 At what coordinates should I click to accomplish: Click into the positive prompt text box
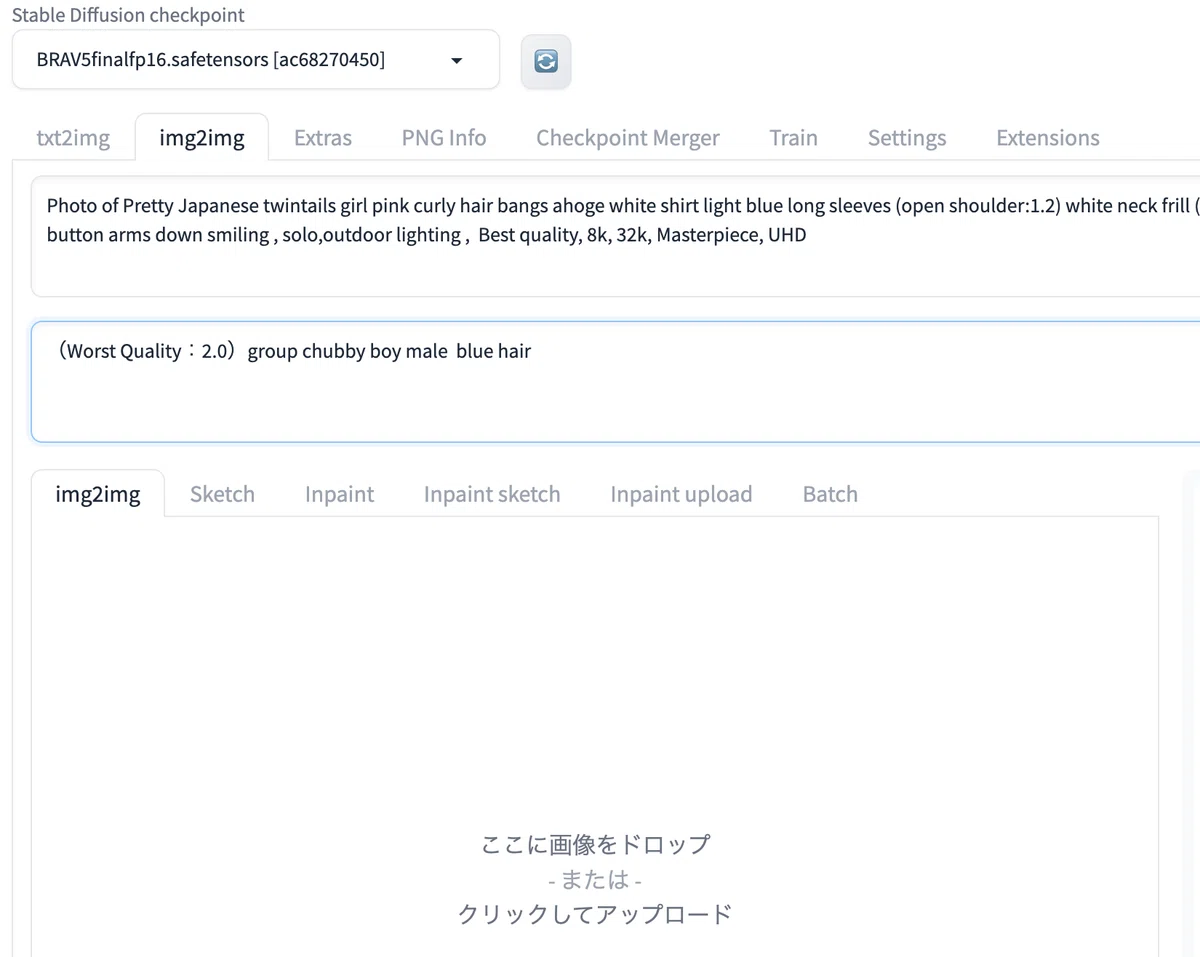pyautogui.click(x=615, y=237)
